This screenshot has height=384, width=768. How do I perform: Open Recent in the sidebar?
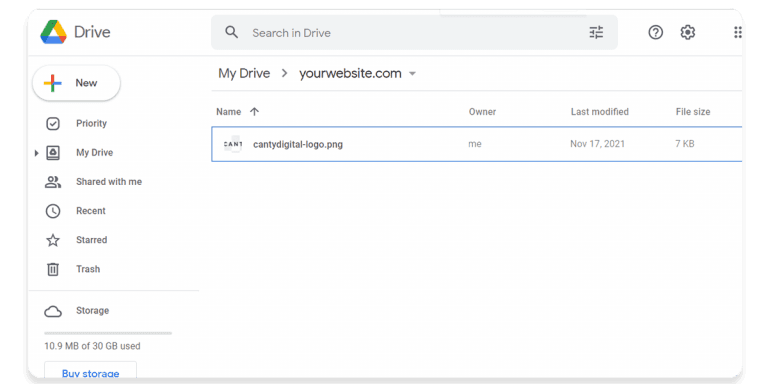(x=91, y=211)
